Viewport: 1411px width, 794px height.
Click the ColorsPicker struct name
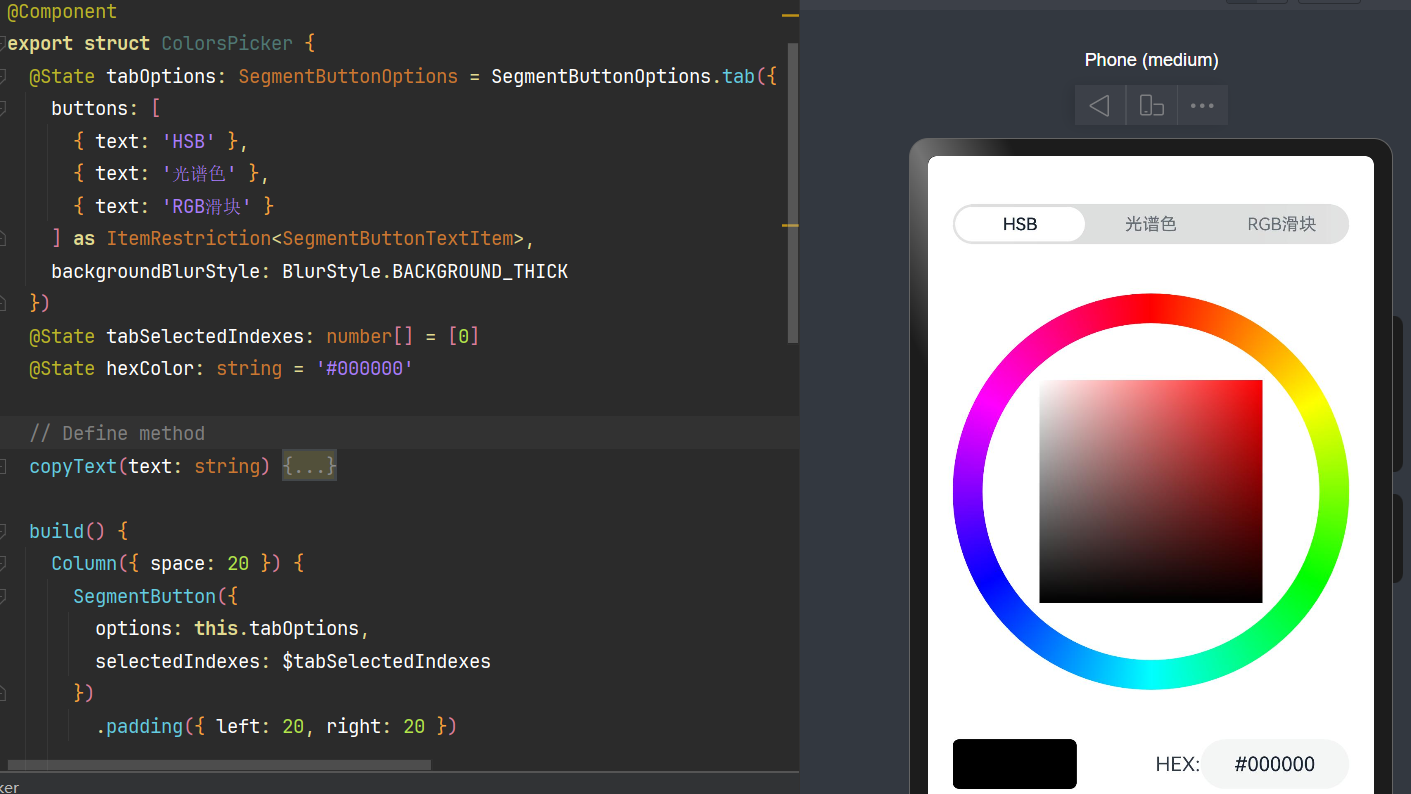227,44
